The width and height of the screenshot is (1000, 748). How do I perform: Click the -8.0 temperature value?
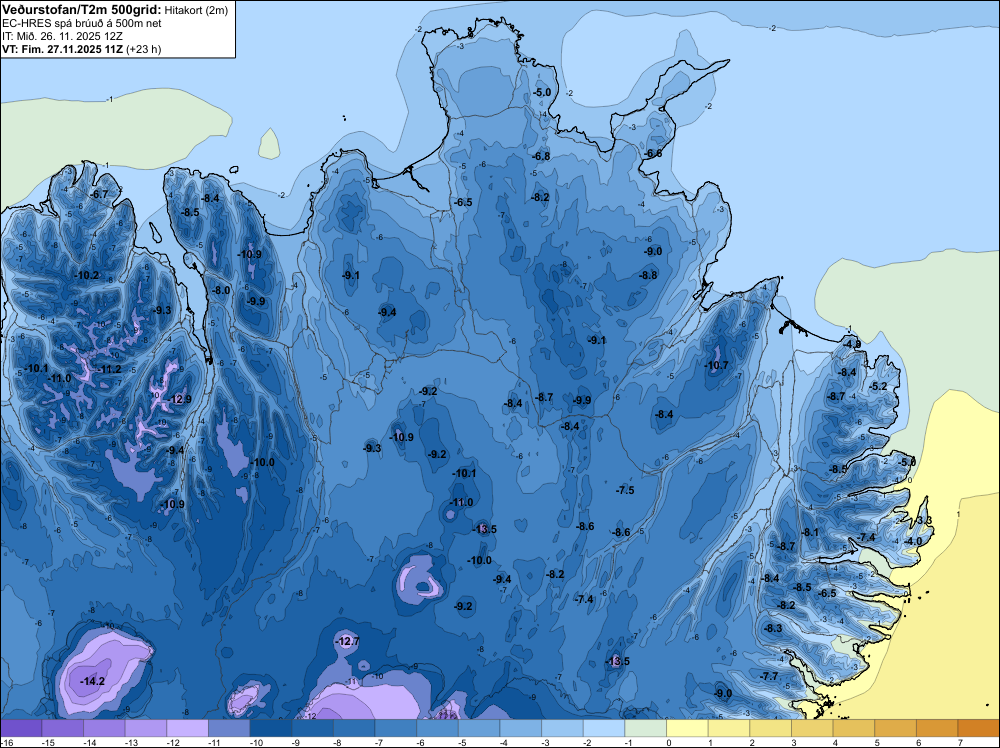221,290
